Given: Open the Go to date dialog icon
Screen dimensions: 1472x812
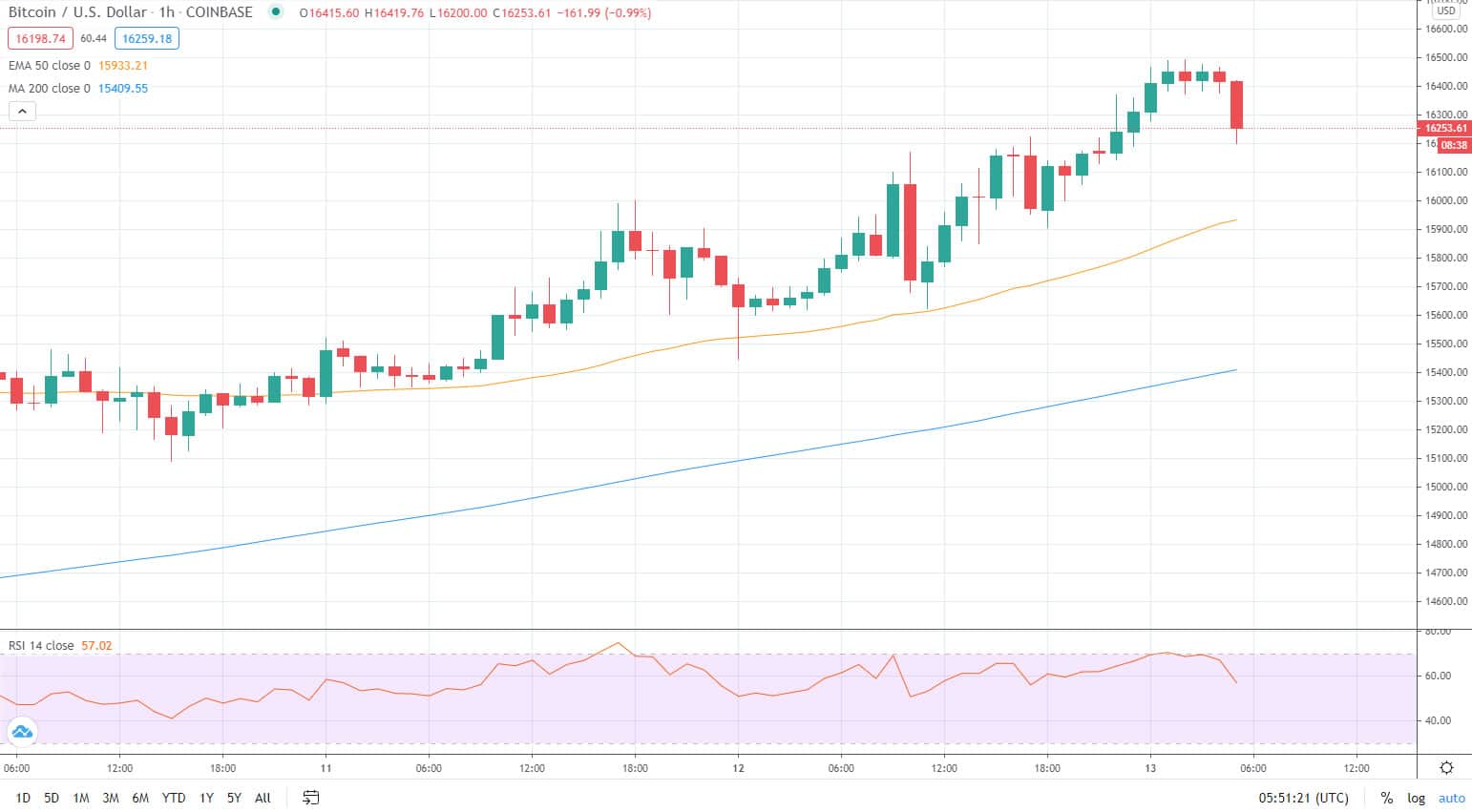Looking at the screenshot, I should (x=310, y=798).
